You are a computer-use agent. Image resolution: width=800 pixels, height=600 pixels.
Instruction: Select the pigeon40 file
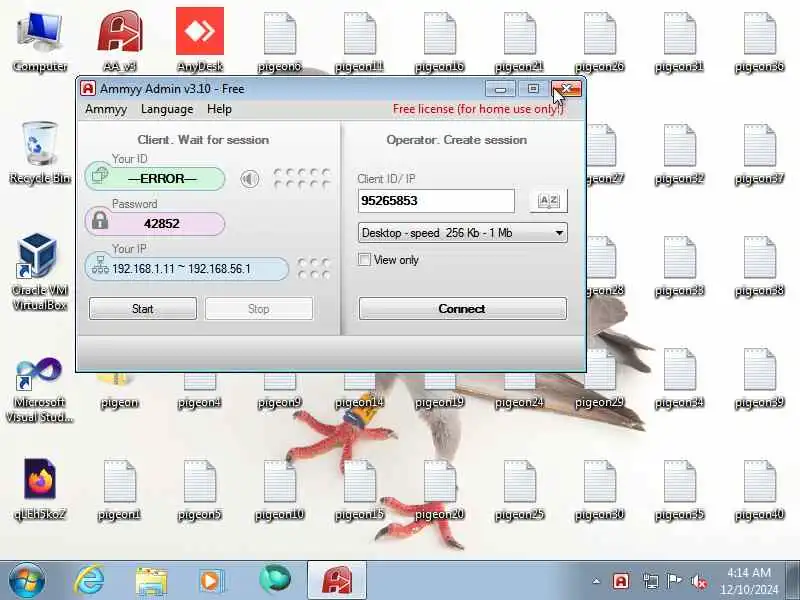(760, 491)
